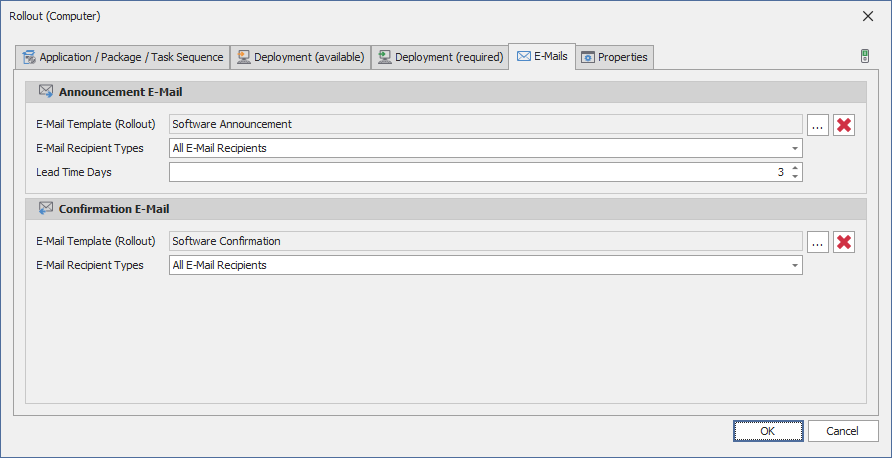Remove Software Announcement template with red X
Screen dimensions: 892x458
pos(844,125)
